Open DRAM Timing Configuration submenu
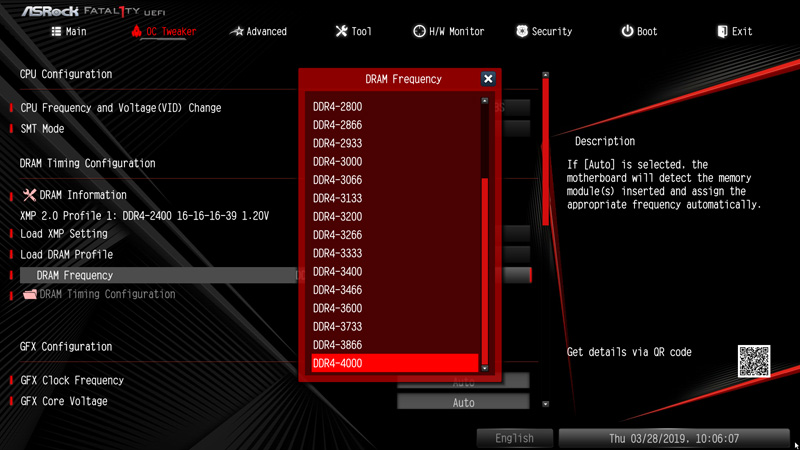 pyautogui.click(x=99, y=294)
